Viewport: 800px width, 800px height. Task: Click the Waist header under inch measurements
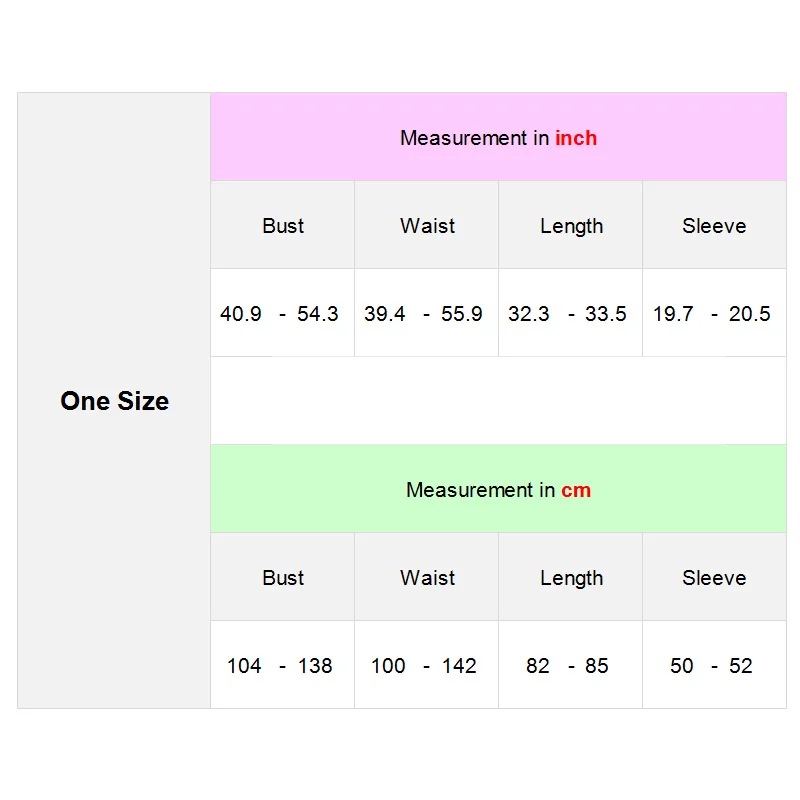click(427, 226)
